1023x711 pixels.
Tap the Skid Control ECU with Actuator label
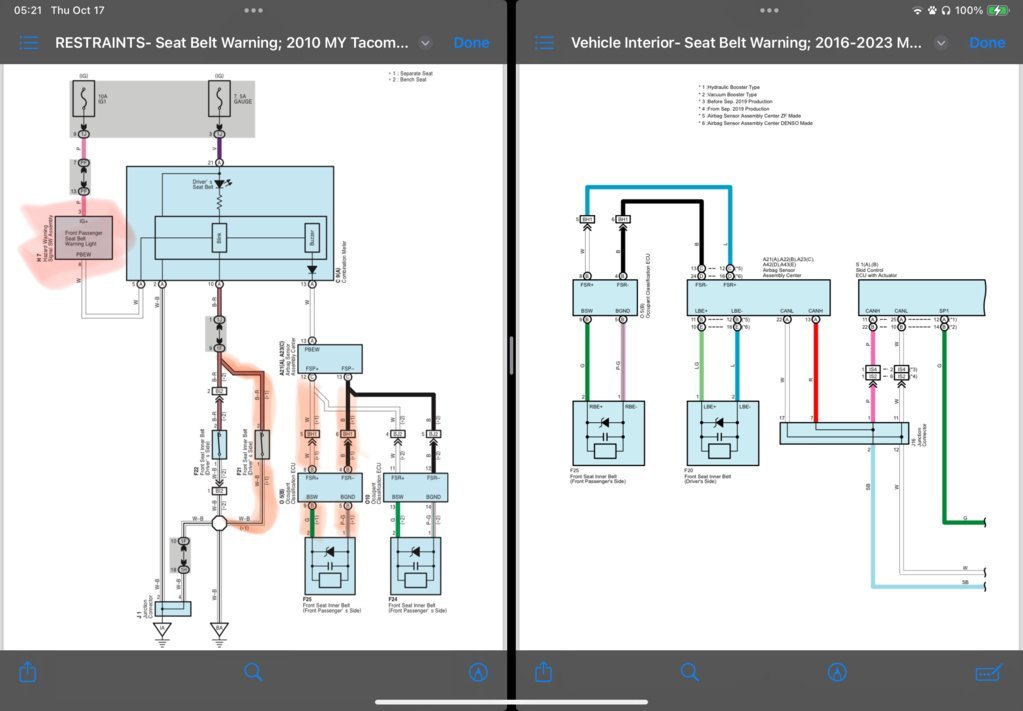click(x=876, y=269)
